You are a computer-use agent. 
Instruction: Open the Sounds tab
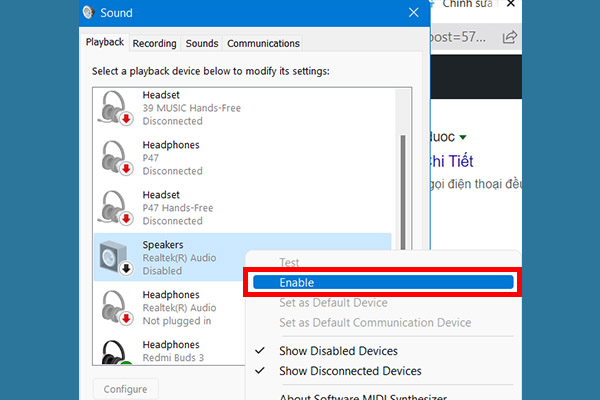[202, 44]
